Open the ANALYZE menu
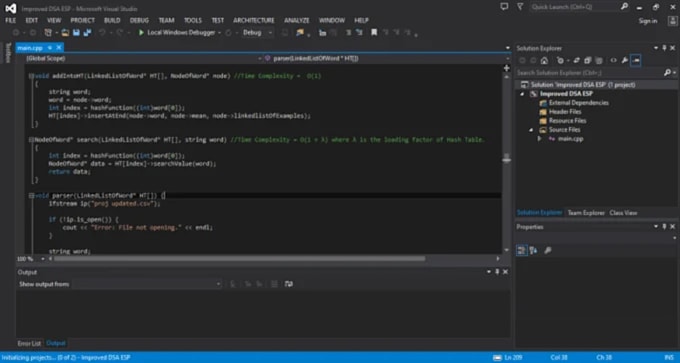680x363 pixels. 297,20
